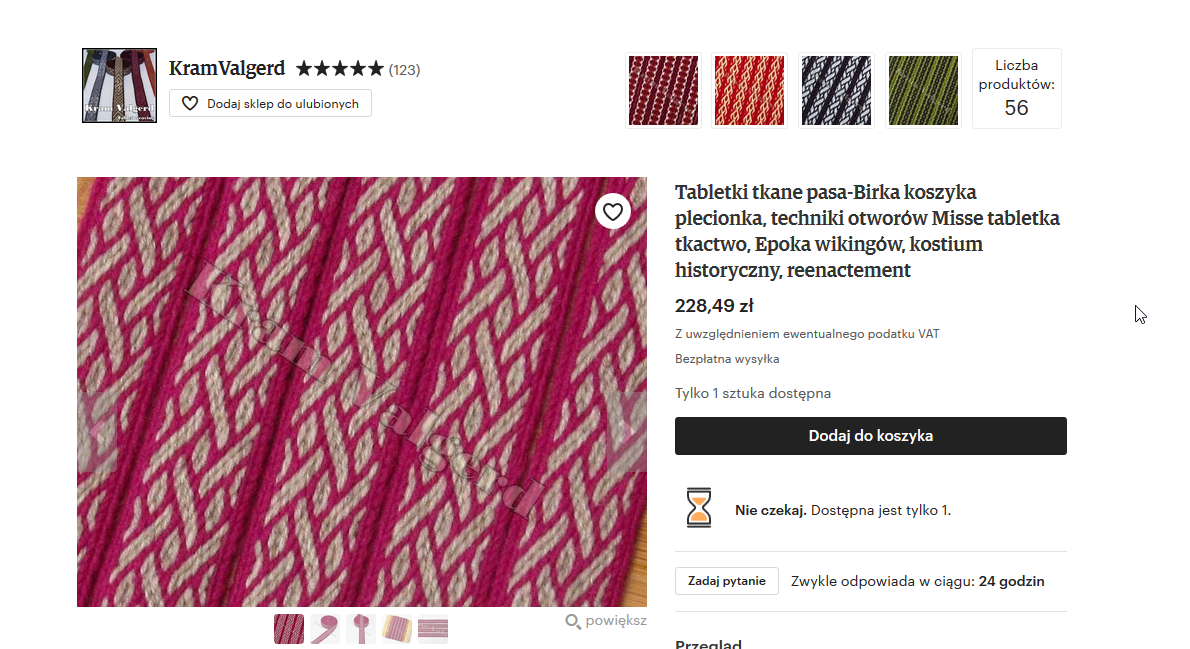This screenshot has width=1190, height=649.
Task: Open the 'Liczba produktów: 56' shop listing
Action: point(1016,89)
